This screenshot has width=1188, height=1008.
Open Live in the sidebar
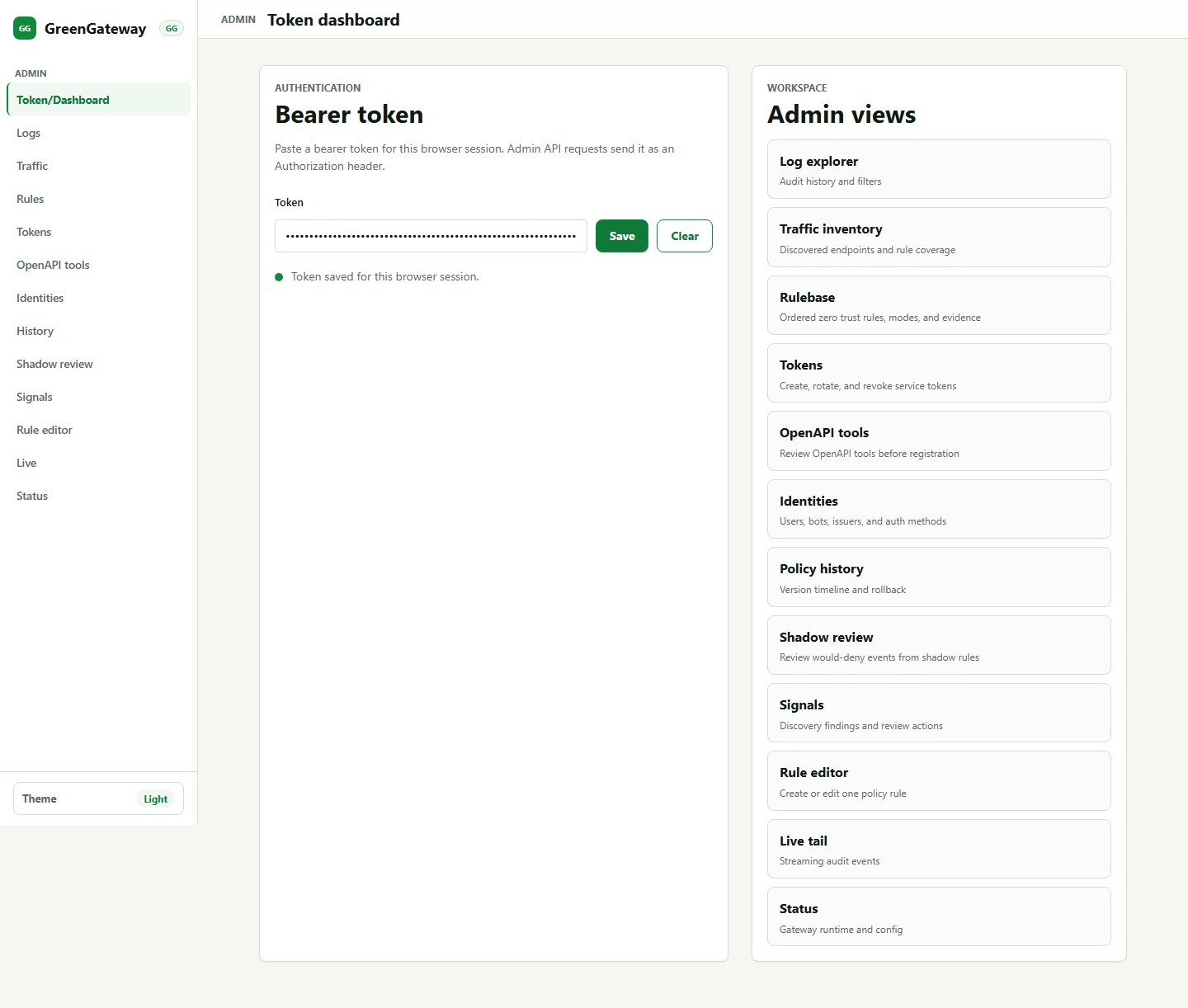pyautogui.click(x=98, y=463)
